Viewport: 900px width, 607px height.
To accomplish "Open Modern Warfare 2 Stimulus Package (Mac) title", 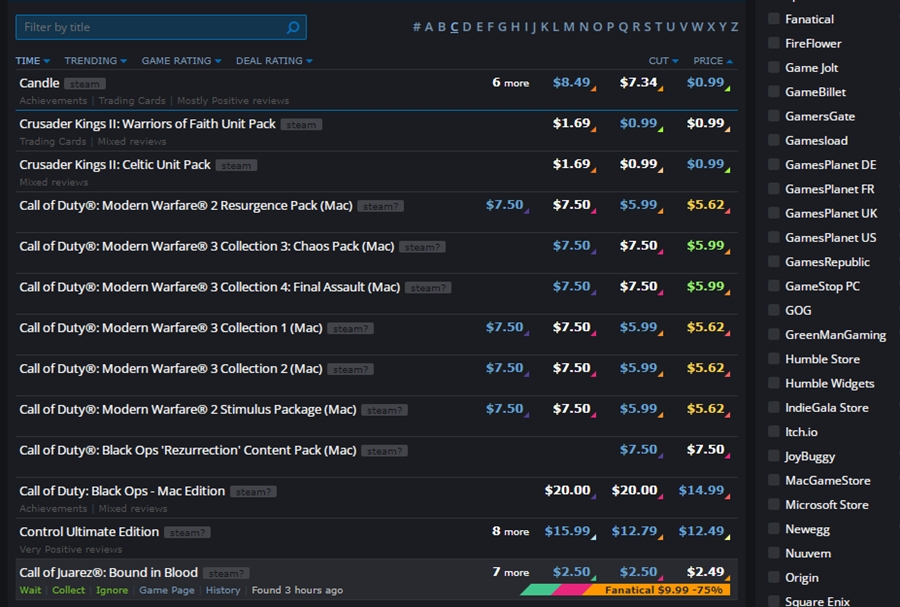I will pos(188,409).
